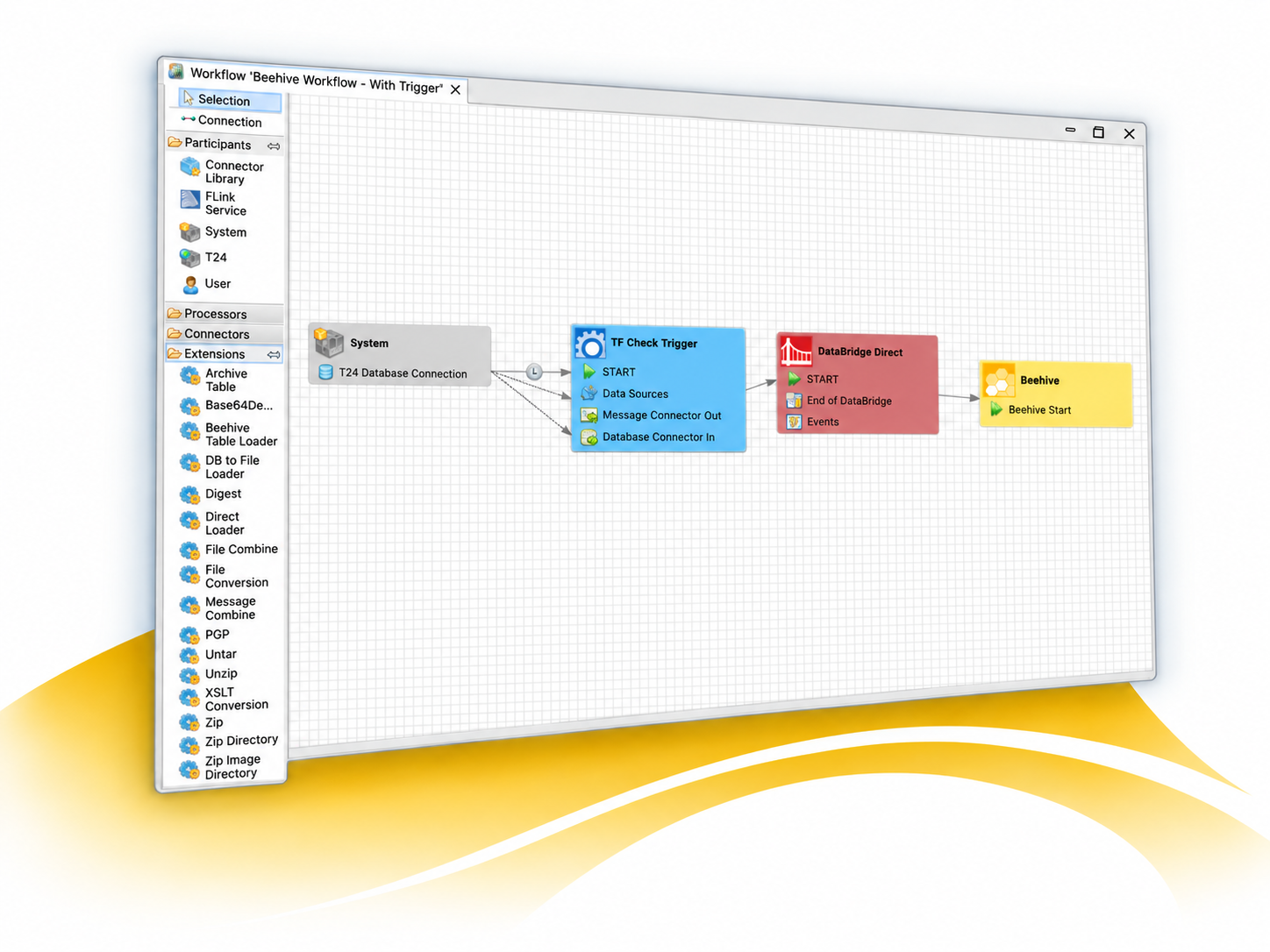This screenshot has width=1270, height=952.
Task: Choose the System participant icon in palette
Action: tap(190, 232)
